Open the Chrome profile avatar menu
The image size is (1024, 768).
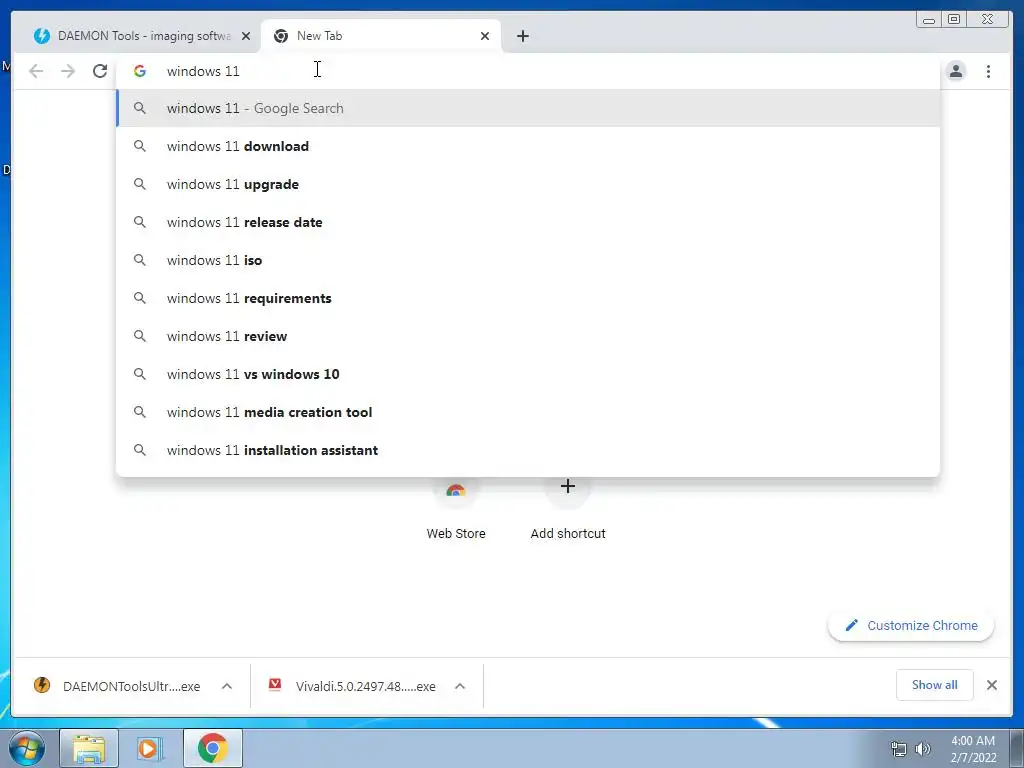coord(955,71)
